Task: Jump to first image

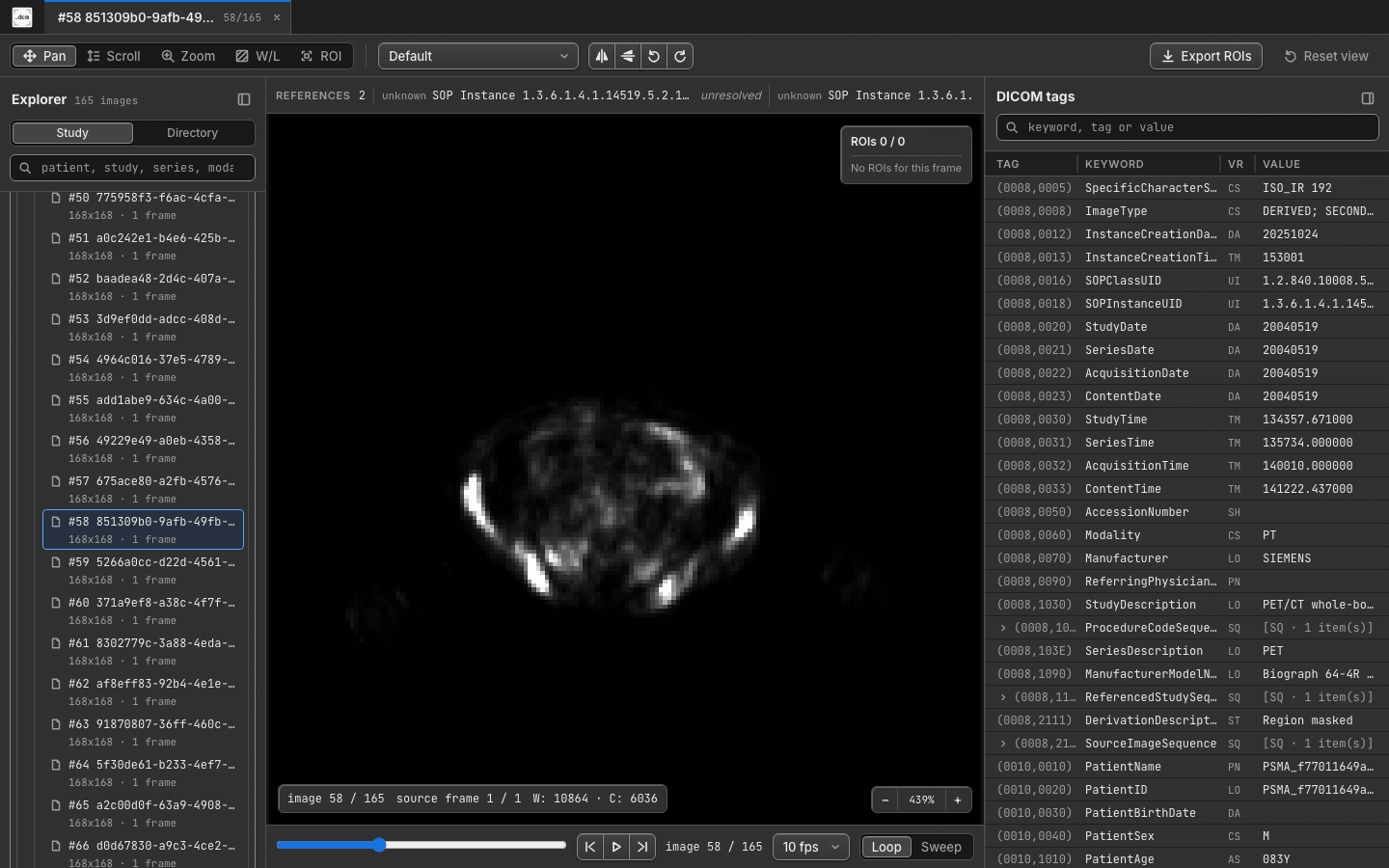Action: (590, 847)
